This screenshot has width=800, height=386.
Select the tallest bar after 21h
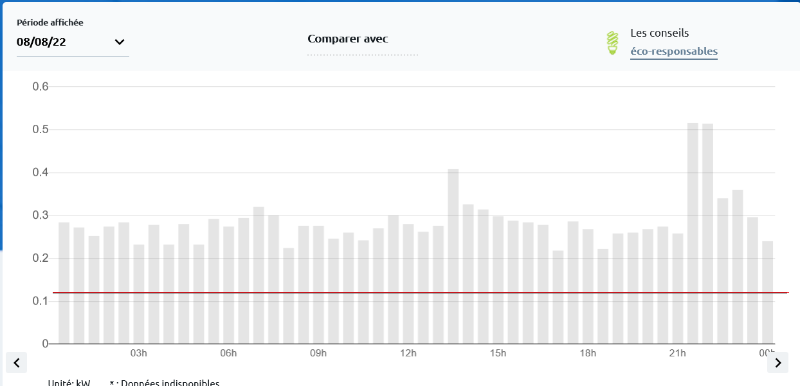click(x=692, y=233)
